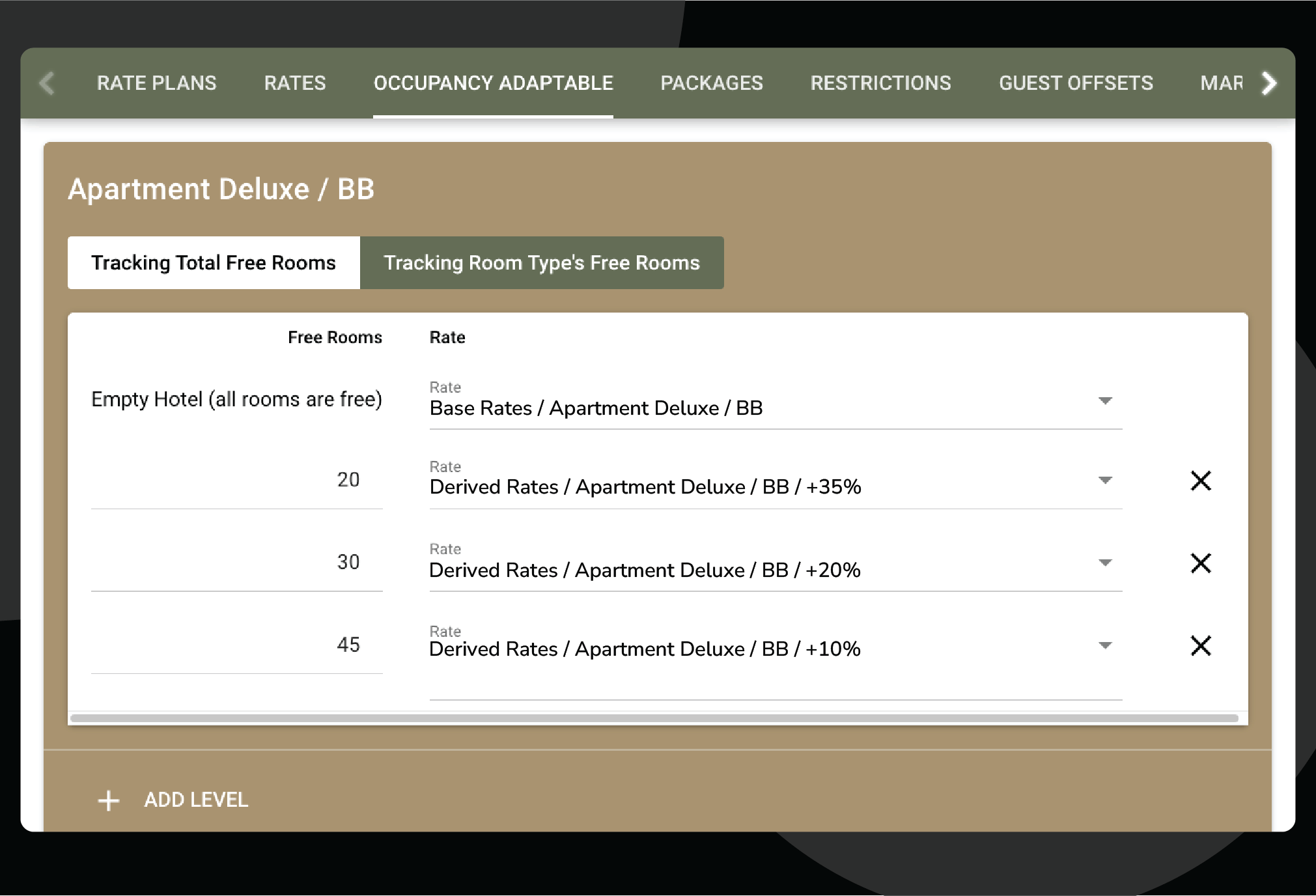Open the Guest Offsets tab
The image size is (1316, 896).
coord(1076,83)
